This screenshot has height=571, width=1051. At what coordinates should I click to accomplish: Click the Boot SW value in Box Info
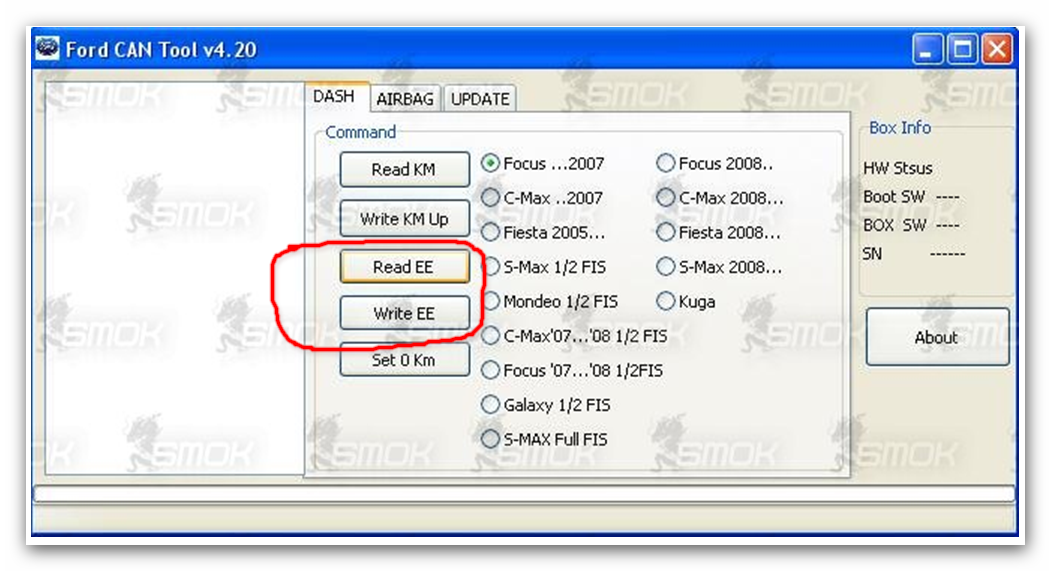[947, 198]
